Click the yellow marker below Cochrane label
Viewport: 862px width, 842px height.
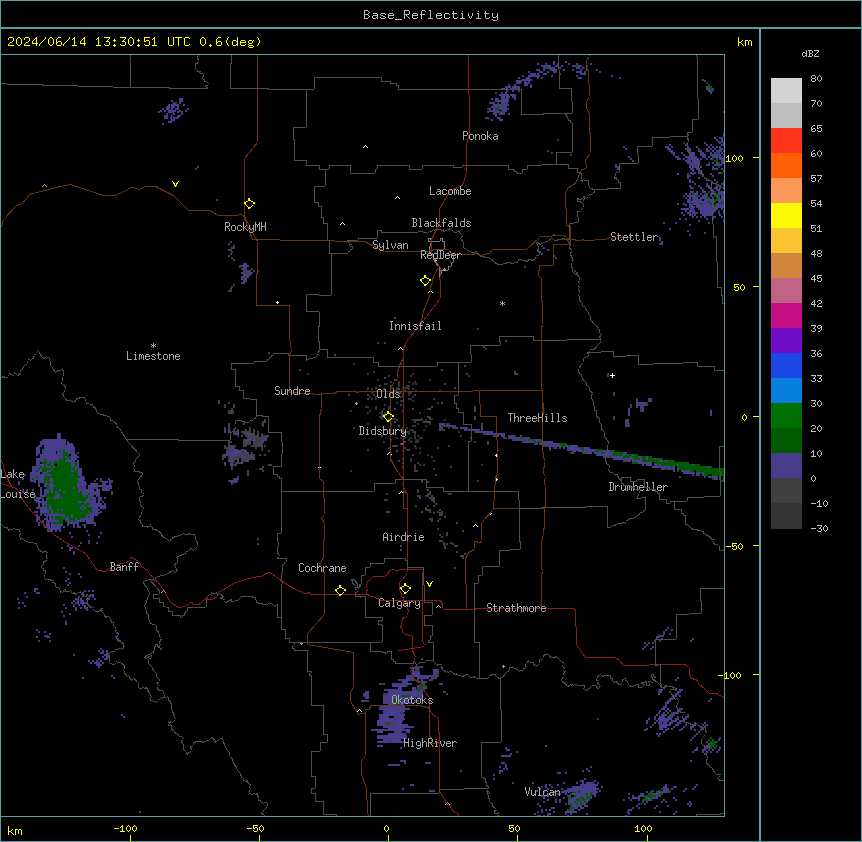pos(340,590)
